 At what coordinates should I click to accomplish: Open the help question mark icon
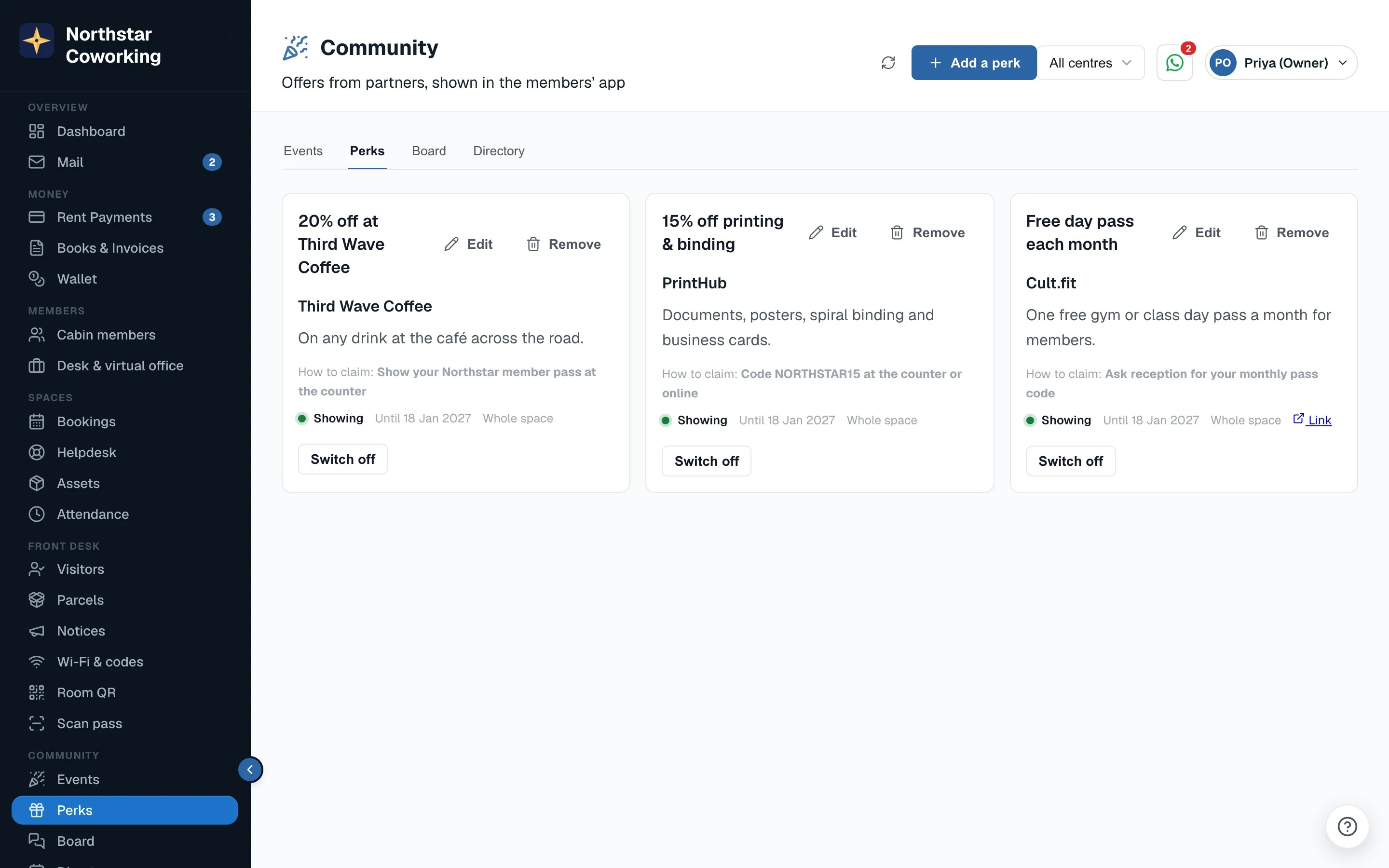coord(1347,826)
